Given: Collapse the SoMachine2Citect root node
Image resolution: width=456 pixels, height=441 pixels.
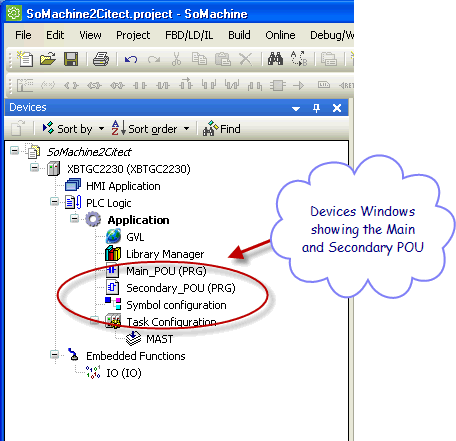Looking at the screenshot, I should tap(14, 151).
